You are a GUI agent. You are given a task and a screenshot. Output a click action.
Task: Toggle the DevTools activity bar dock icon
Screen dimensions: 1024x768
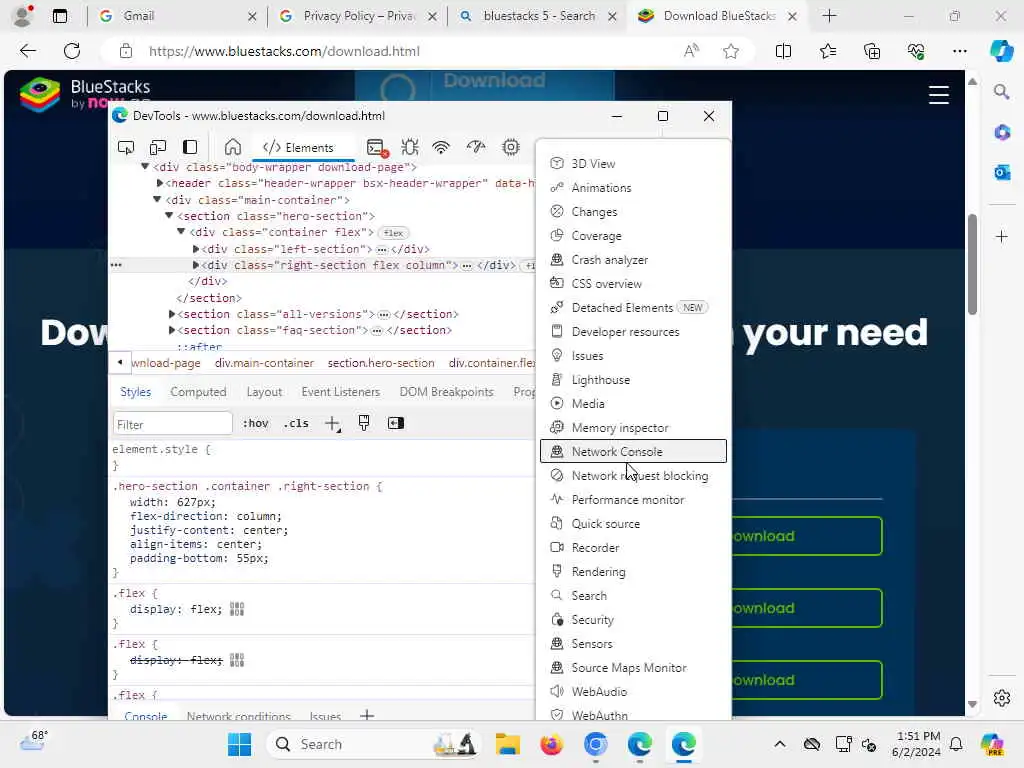pyautogui.click(x=190, y=148)
